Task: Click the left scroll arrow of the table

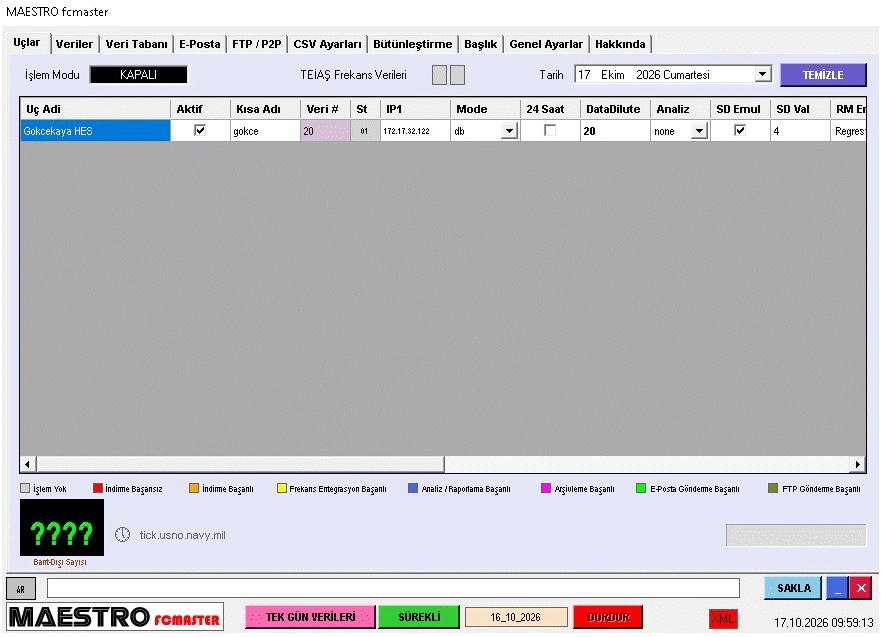Action: pos(28,464)
